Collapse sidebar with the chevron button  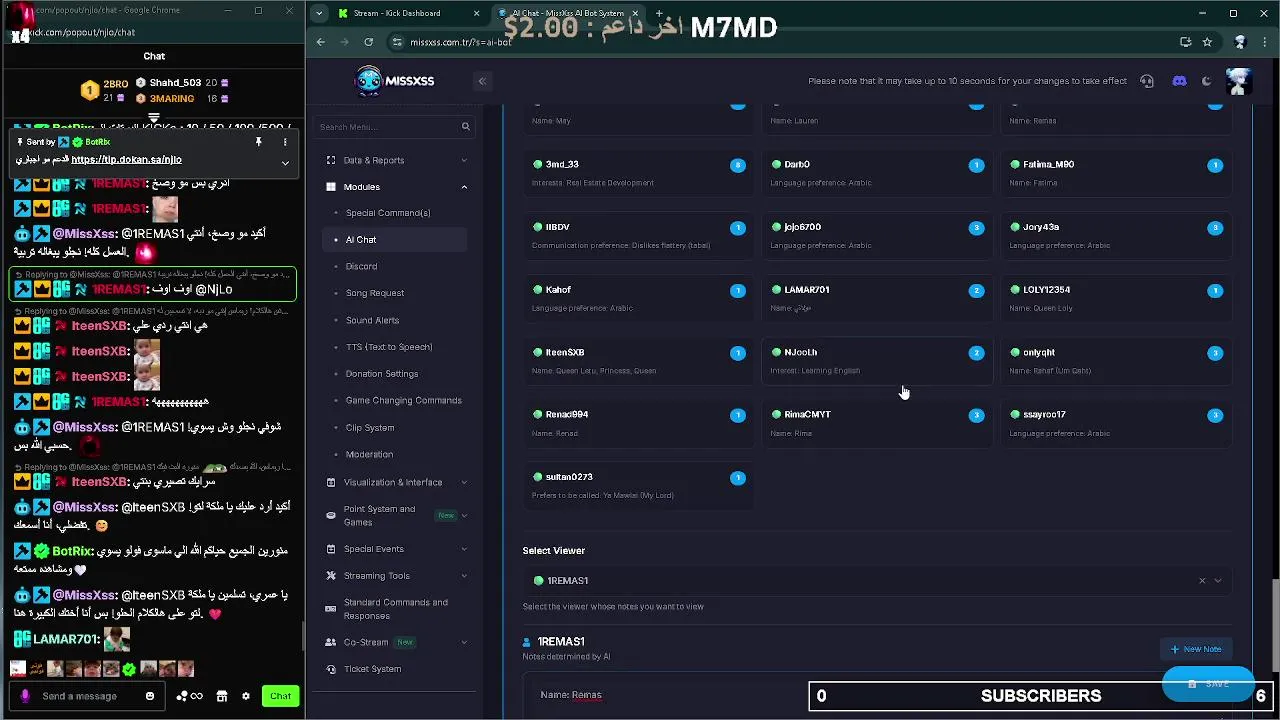482,81
